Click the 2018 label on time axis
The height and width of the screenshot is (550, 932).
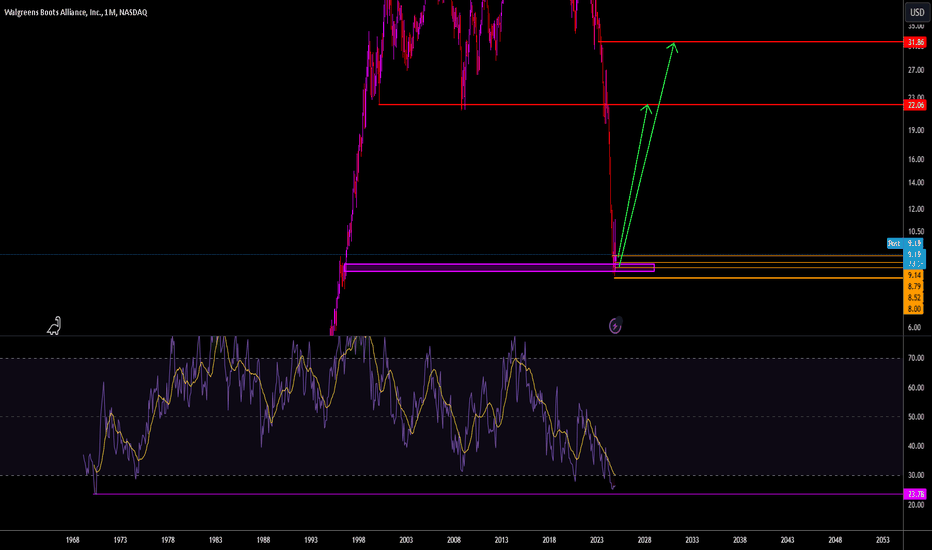(x=549, y=540)
